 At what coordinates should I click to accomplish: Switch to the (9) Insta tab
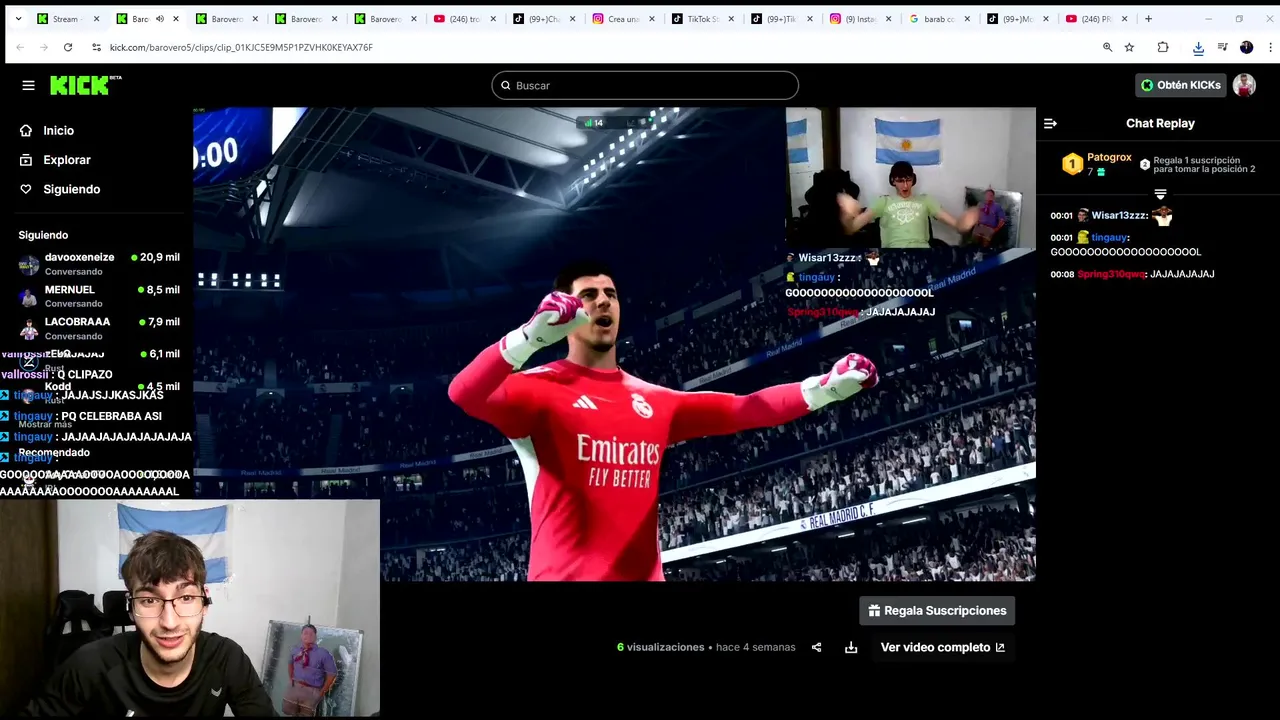click(x=862, y=19)
